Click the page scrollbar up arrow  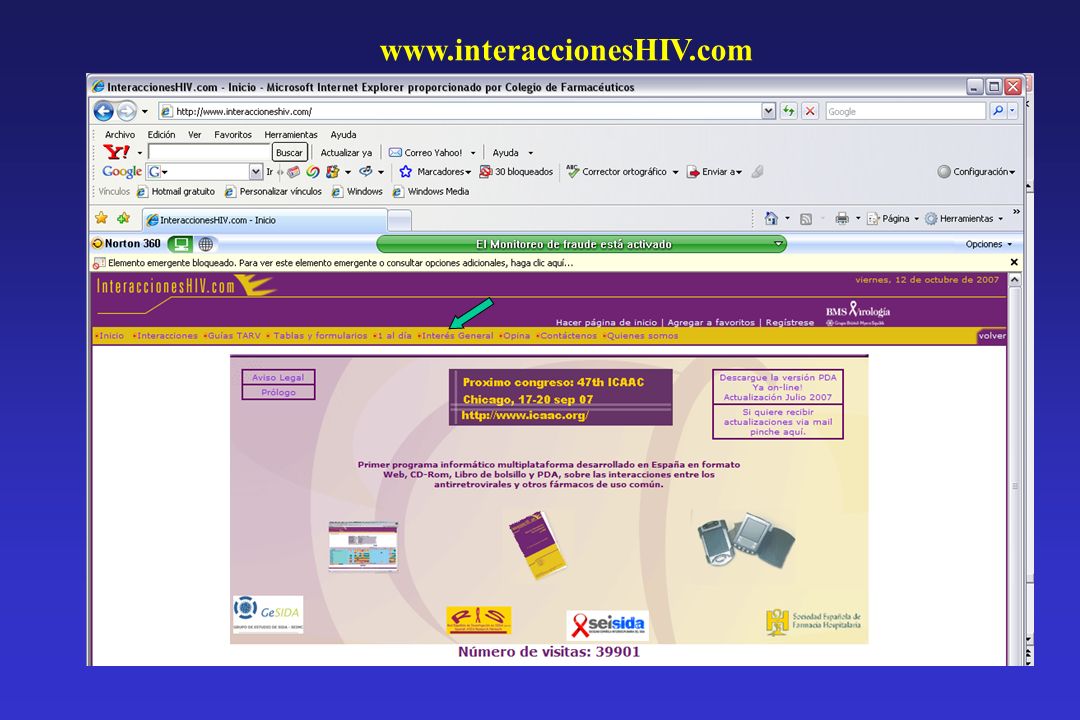pos(1014,280)
